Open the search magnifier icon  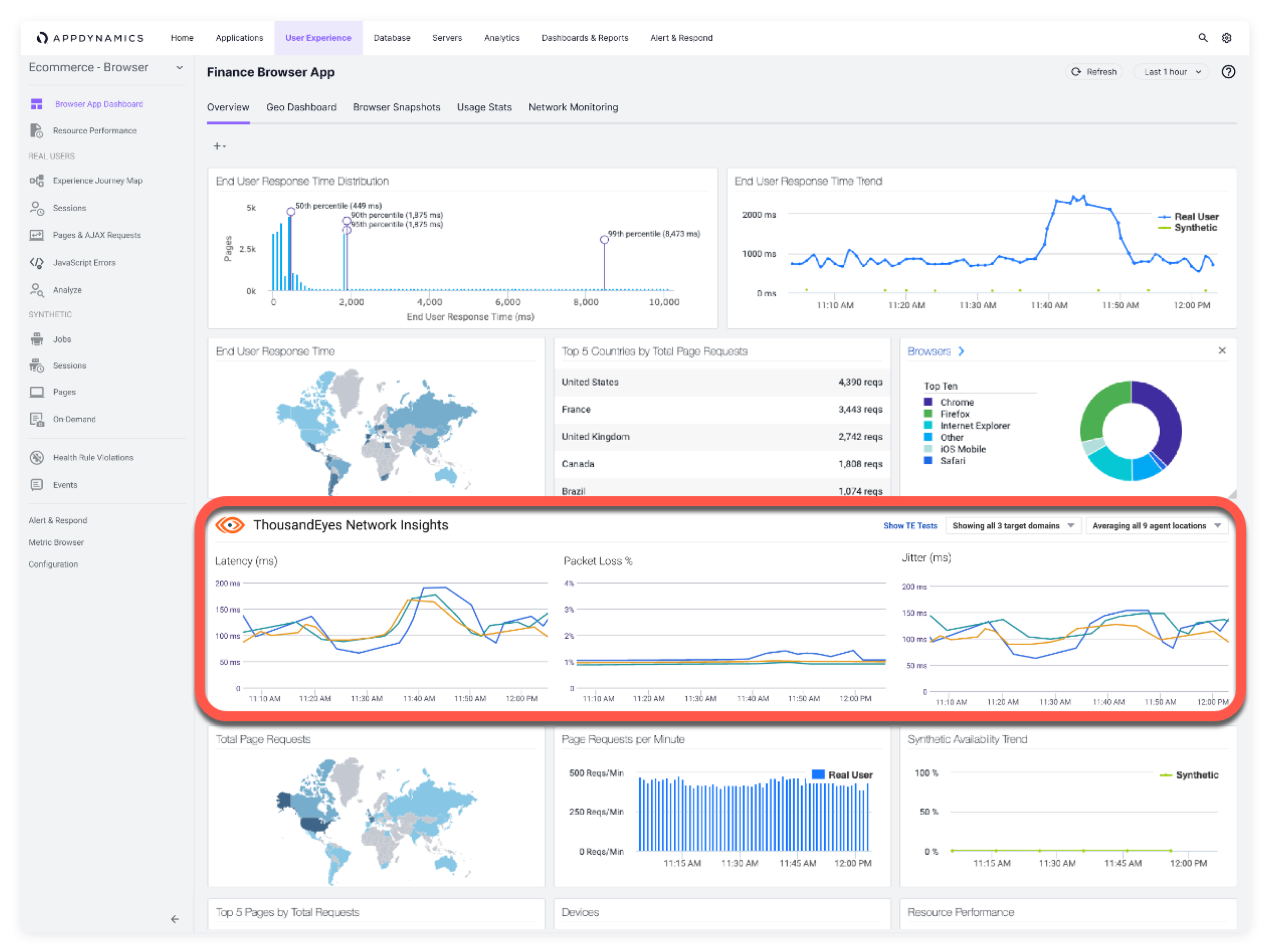1203,38
